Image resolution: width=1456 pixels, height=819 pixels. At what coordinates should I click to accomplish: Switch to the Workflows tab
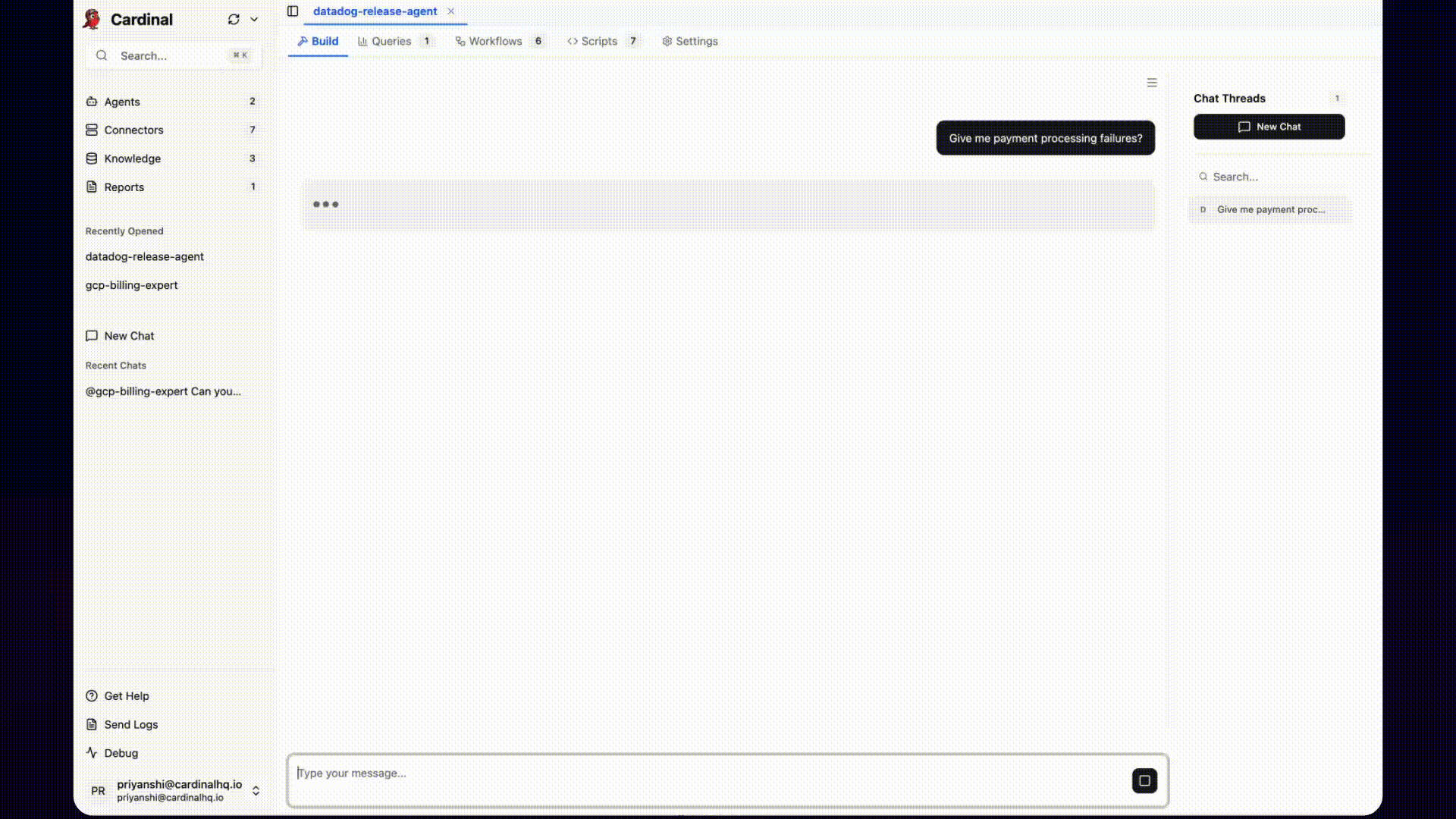tap(494, 42)
